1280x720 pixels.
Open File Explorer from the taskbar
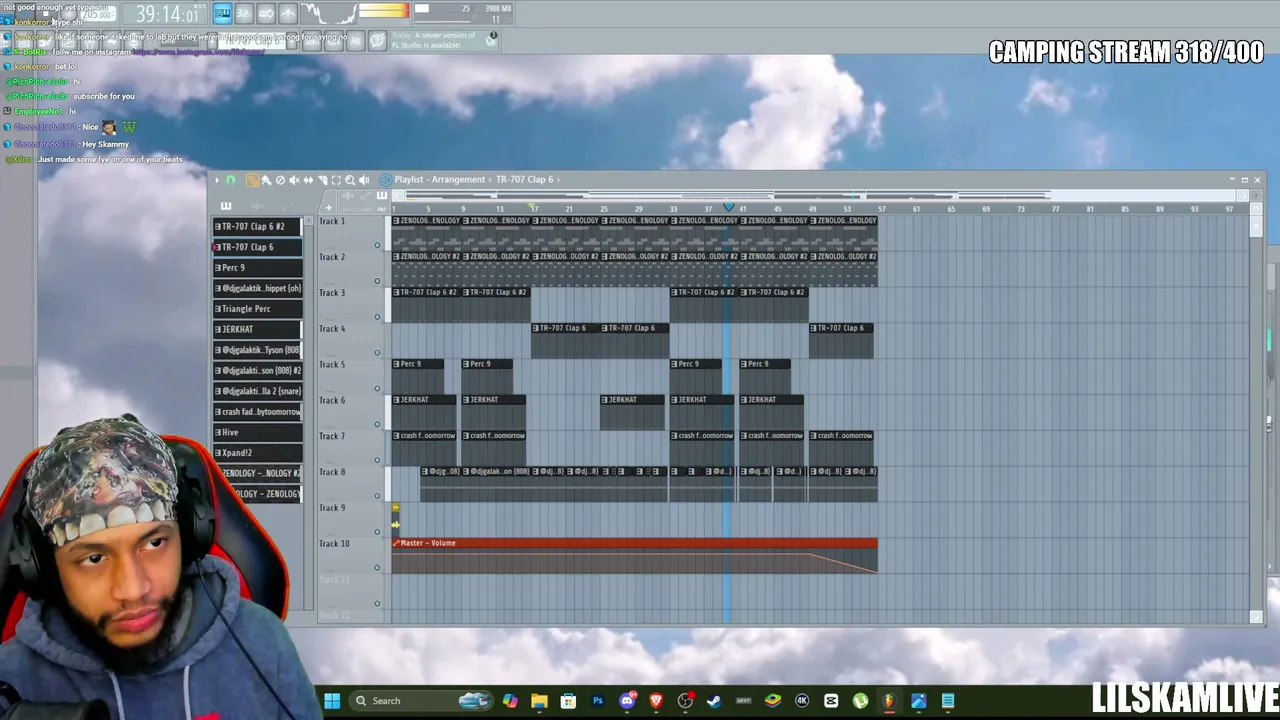coord(539,701)
